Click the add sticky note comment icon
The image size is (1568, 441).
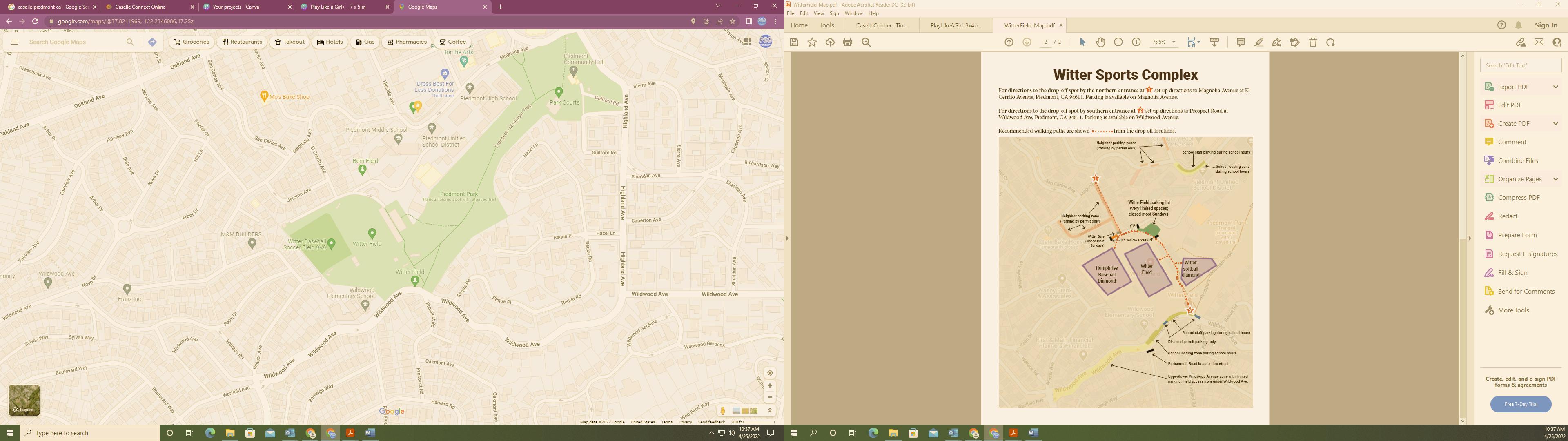click(1241, 42)
